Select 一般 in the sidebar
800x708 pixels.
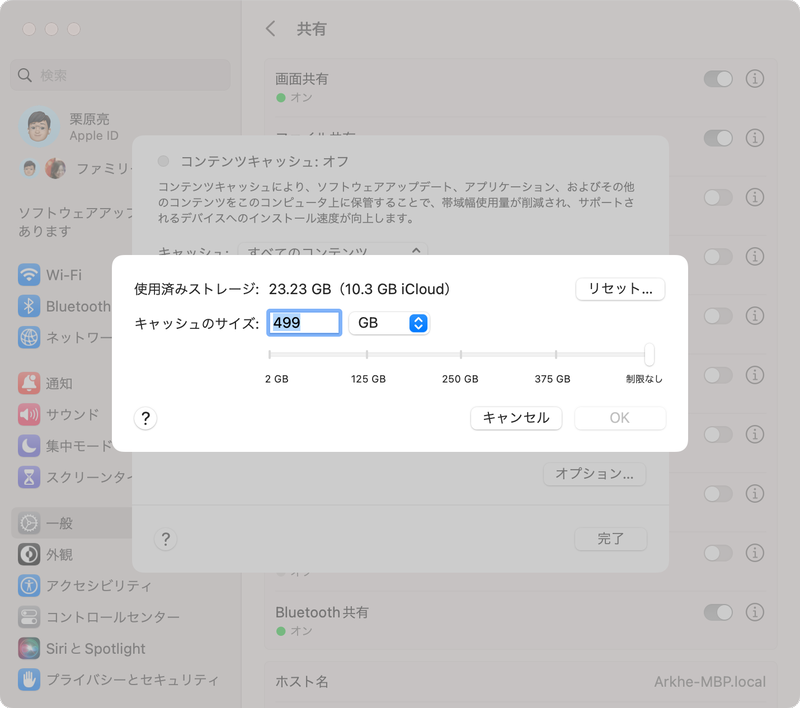pos(60,523)
